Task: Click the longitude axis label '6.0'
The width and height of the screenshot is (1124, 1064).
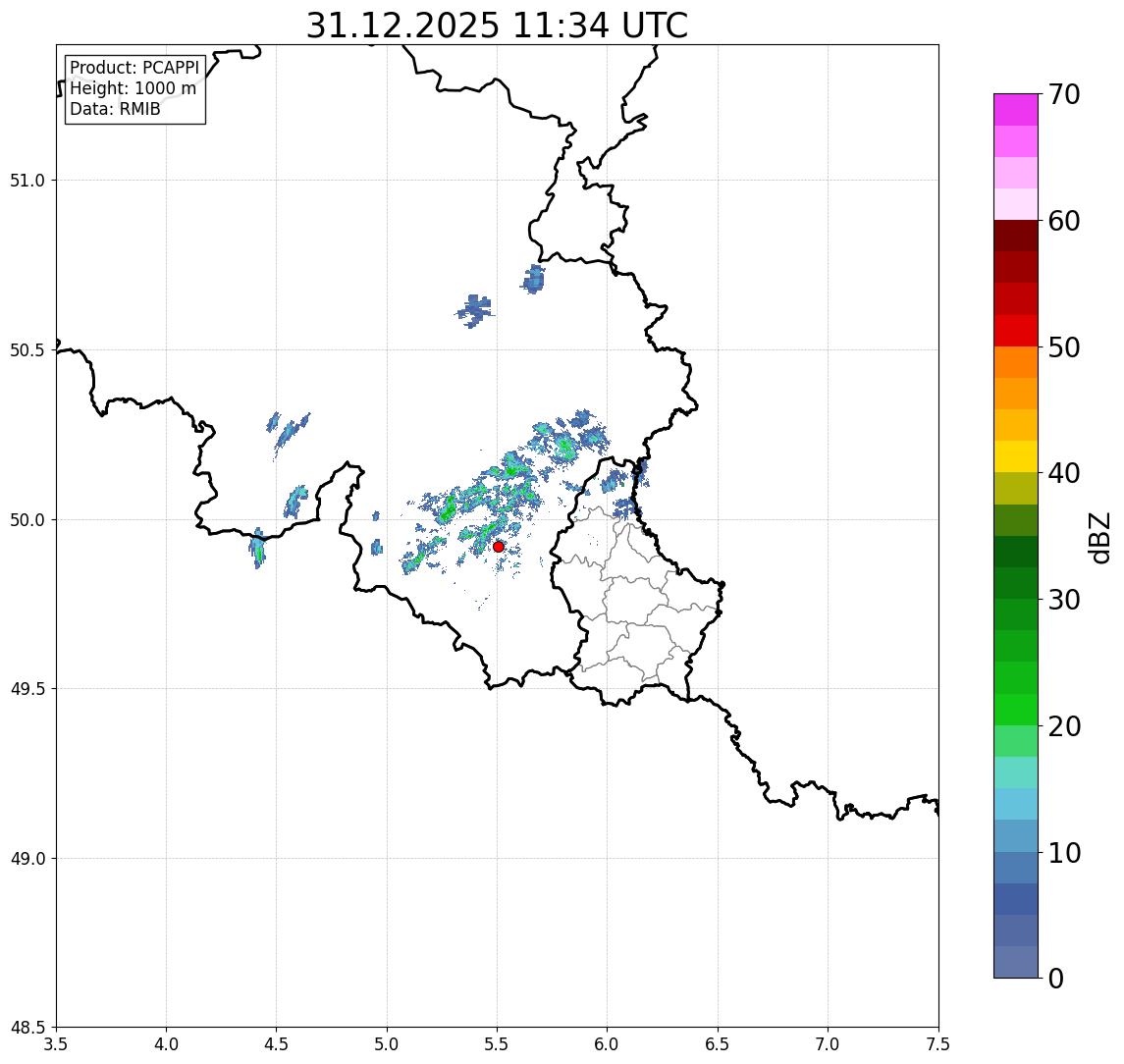Action: tap(608, 1044)
